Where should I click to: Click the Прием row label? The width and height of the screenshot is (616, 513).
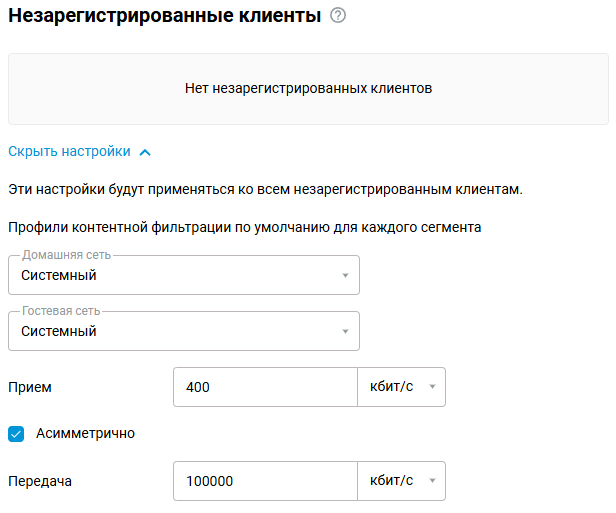[30, 387]
